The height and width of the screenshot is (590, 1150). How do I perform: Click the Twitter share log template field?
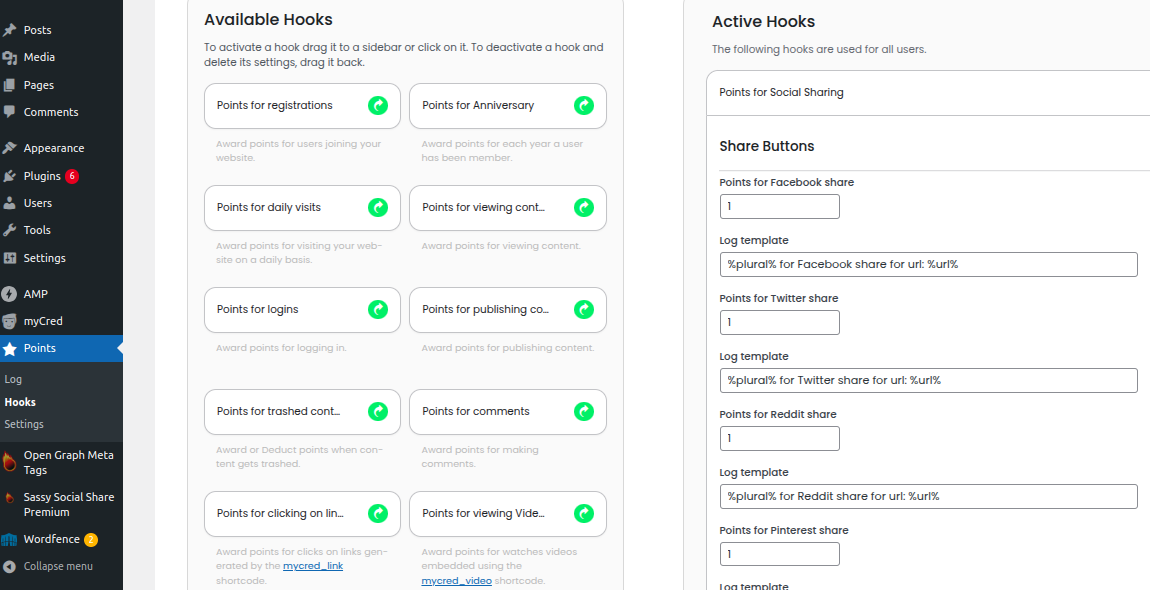929,380
